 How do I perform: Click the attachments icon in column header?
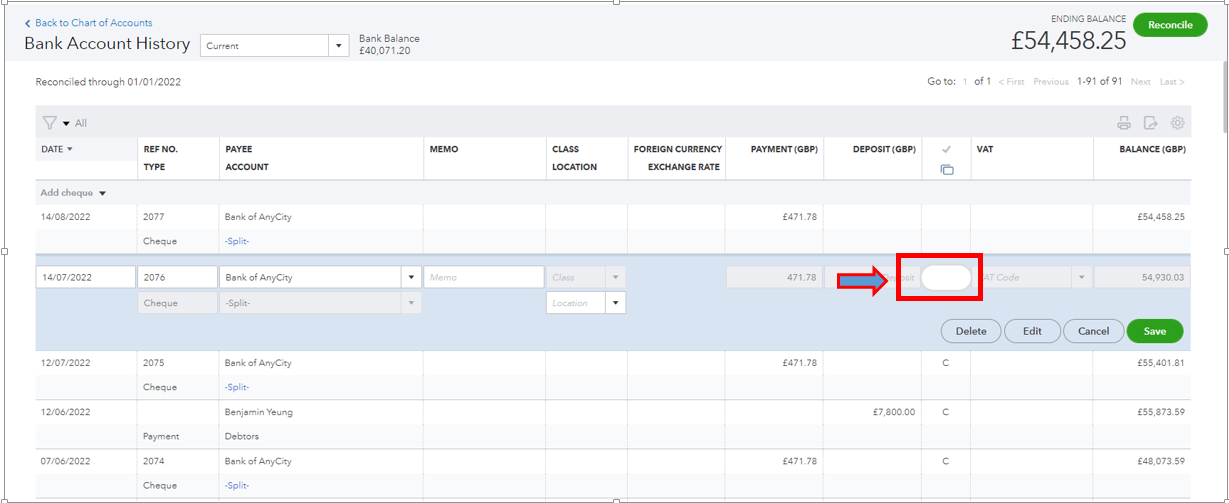pyautogui.click(x=946, y=169)
